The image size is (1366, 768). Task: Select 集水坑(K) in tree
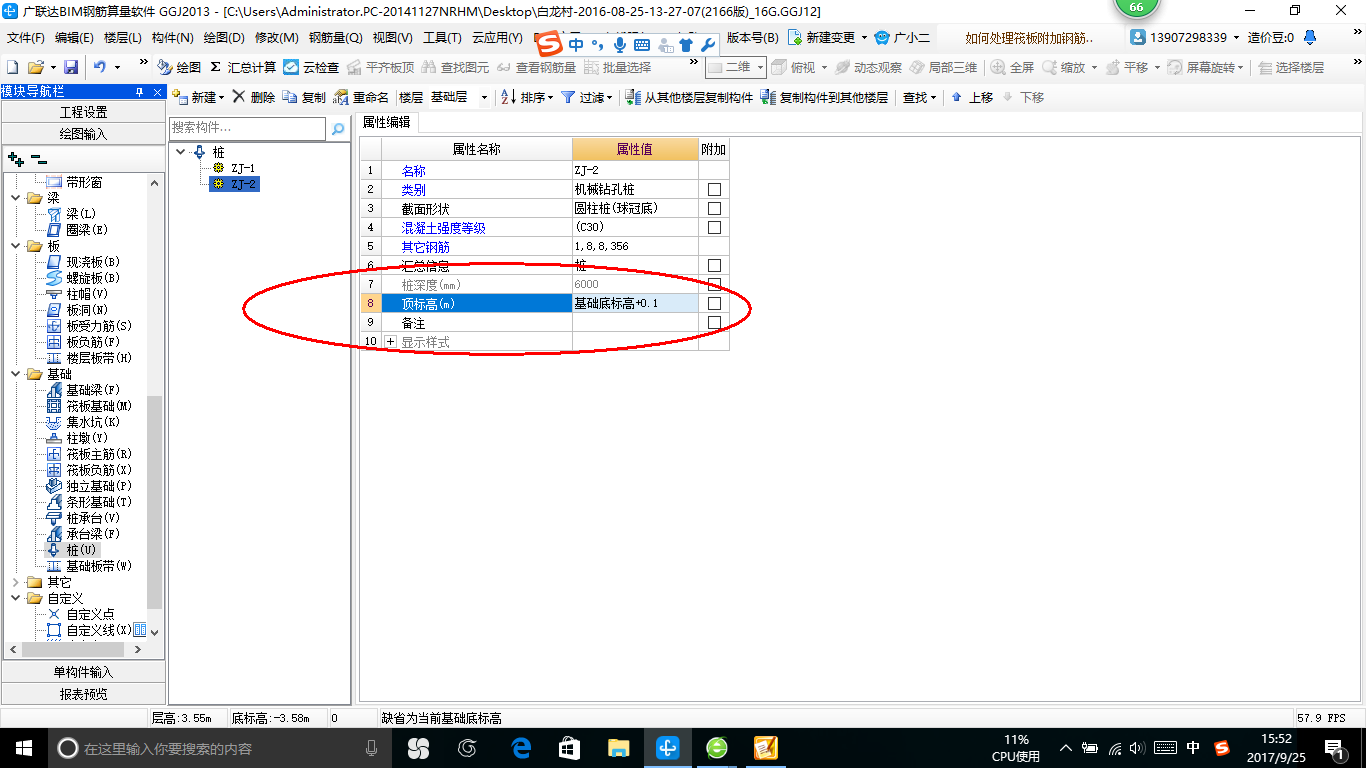(93, 422)
